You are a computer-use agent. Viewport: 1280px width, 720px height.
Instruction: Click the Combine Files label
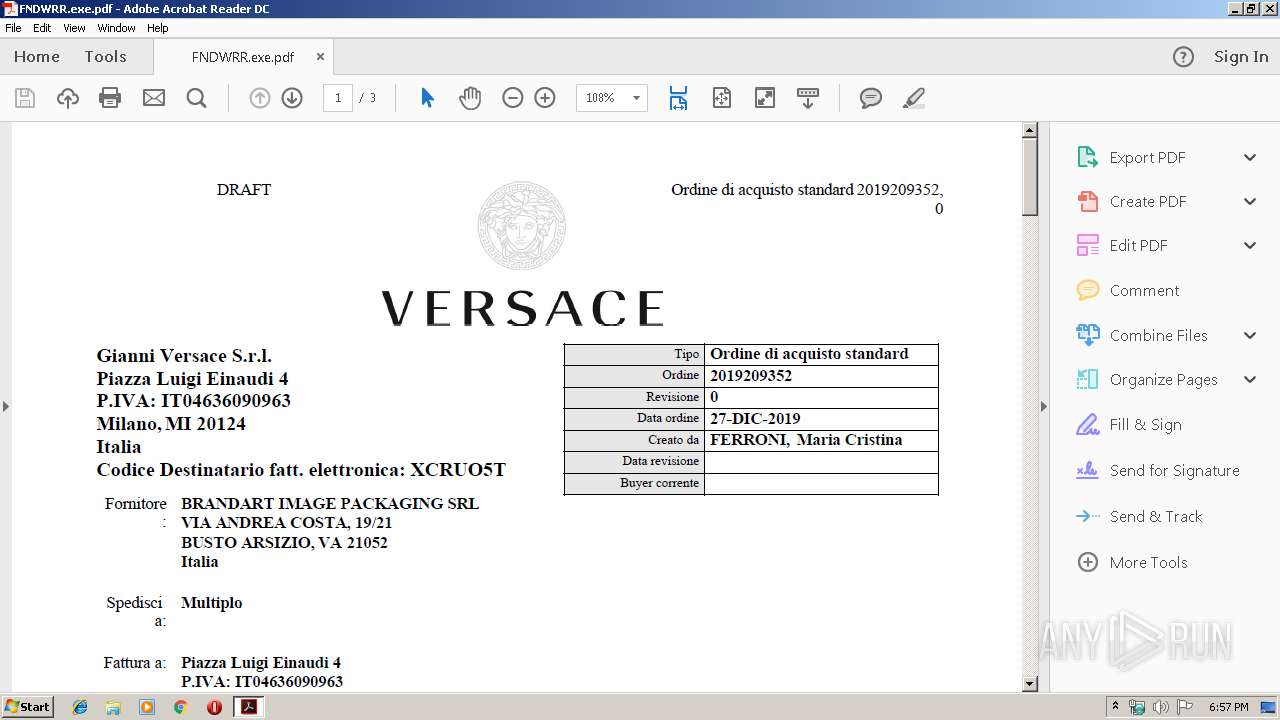point(1159,336)
